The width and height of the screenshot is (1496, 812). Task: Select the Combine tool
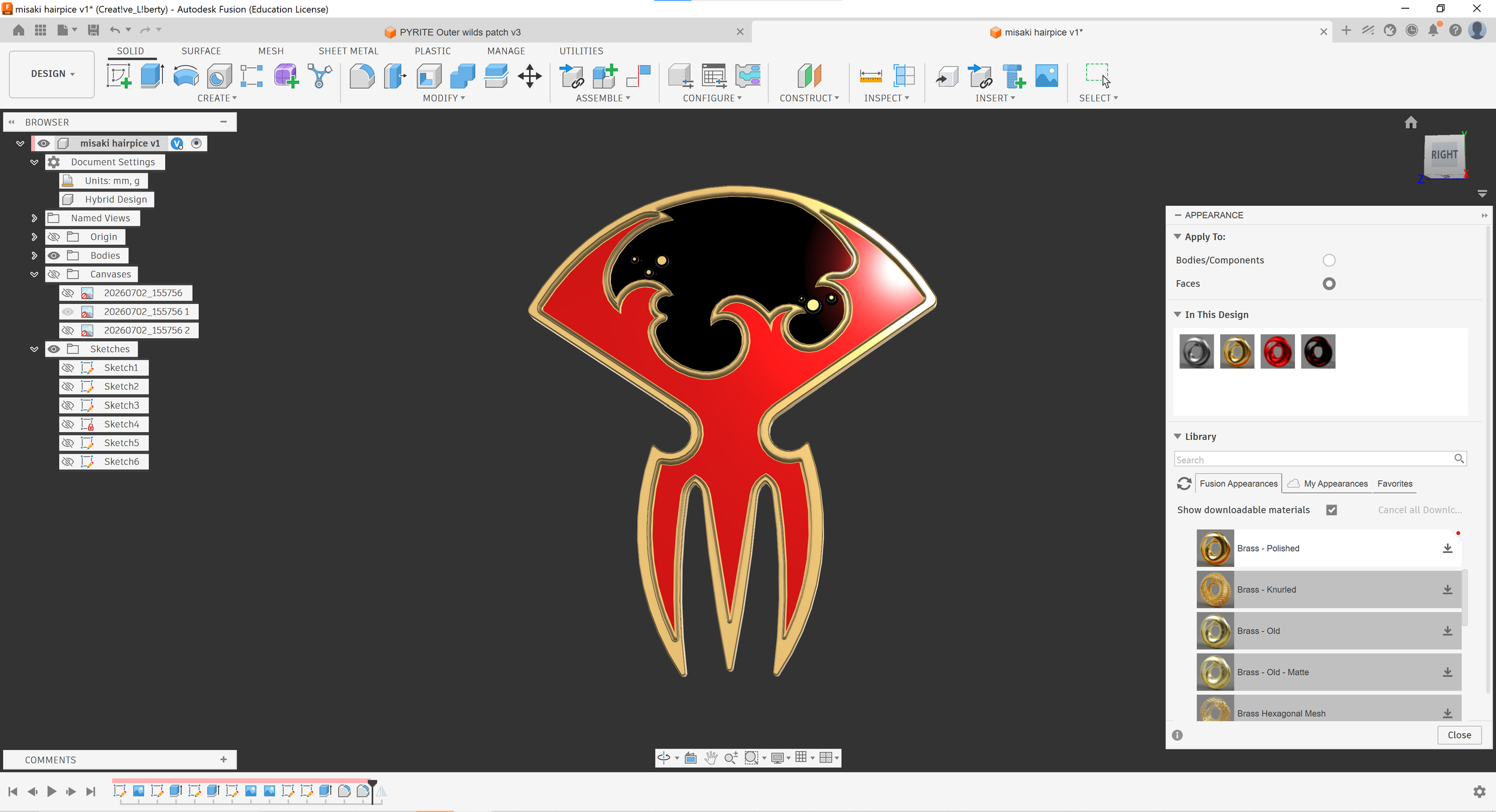coord(463,76)
